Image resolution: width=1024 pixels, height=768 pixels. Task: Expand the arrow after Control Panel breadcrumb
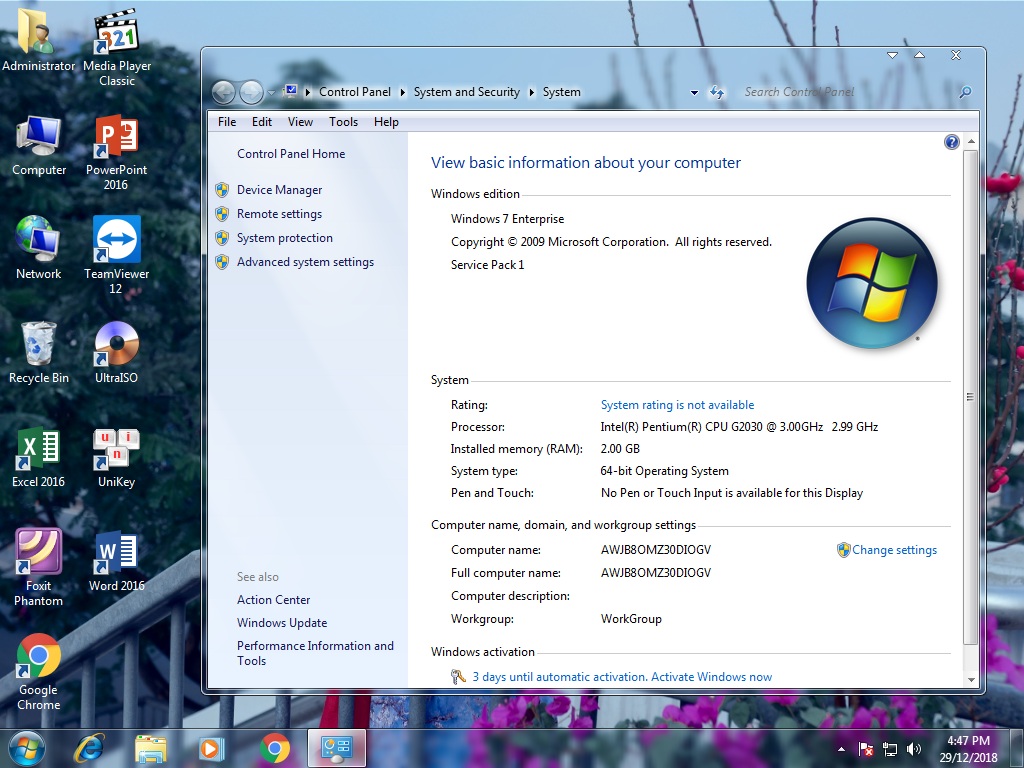402,92
